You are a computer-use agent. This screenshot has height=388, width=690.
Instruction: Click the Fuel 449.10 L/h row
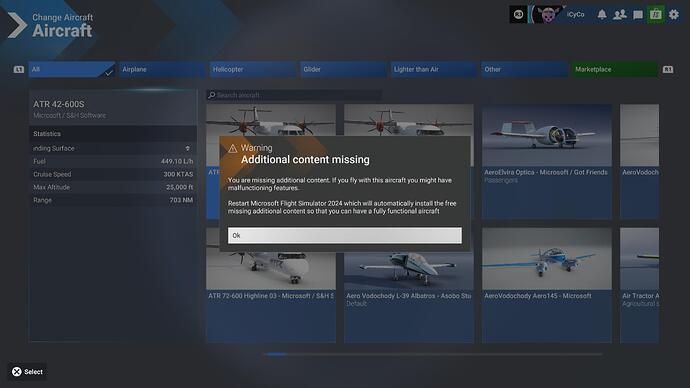point(113,161)
